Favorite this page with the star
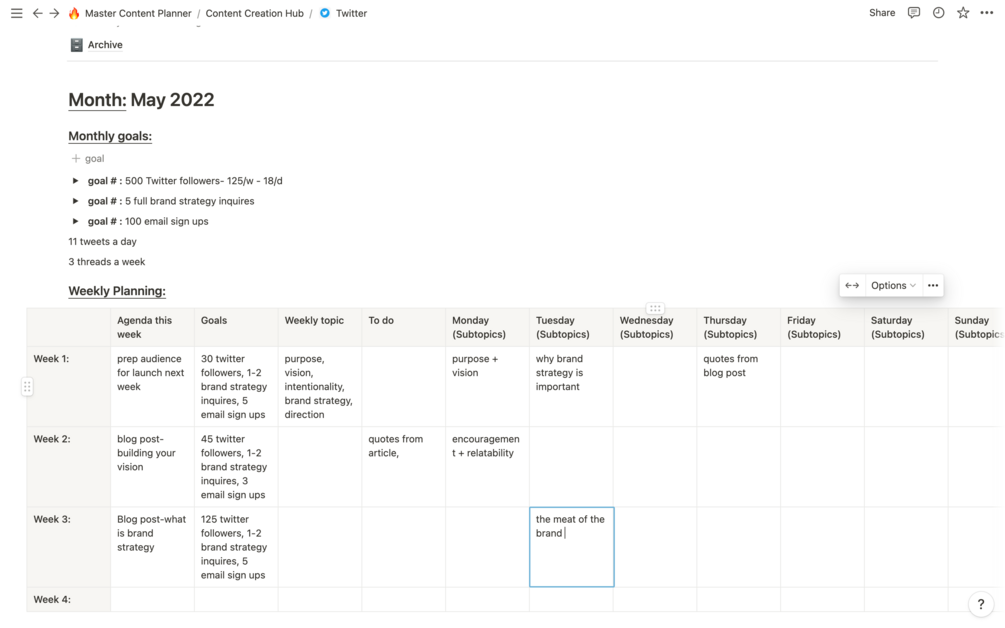This screenshot has height=628, width=1005. (963, 13)
